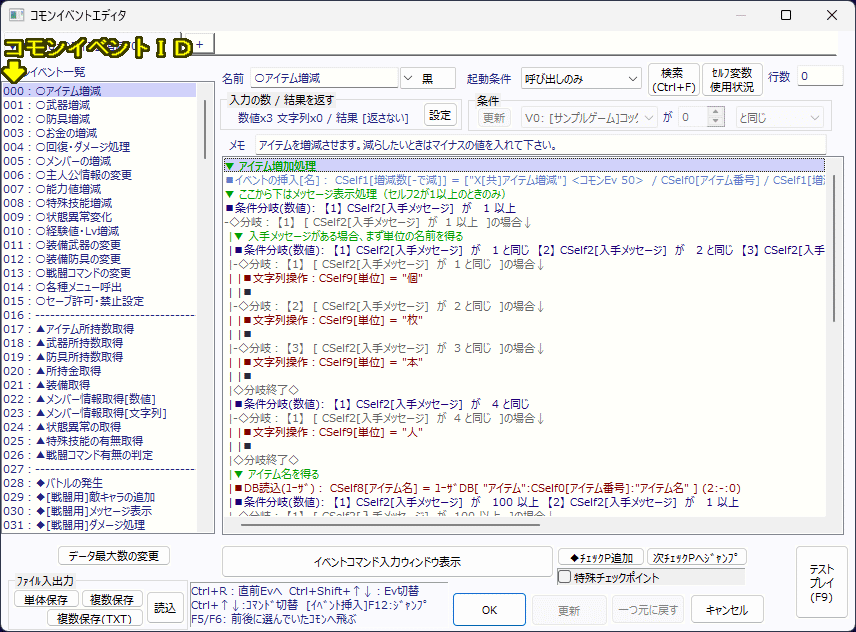Screen dimensions: 856x632
Task: Show the イベントコマンド入力ウィンドウ
Action: click(x=386, y=561)
